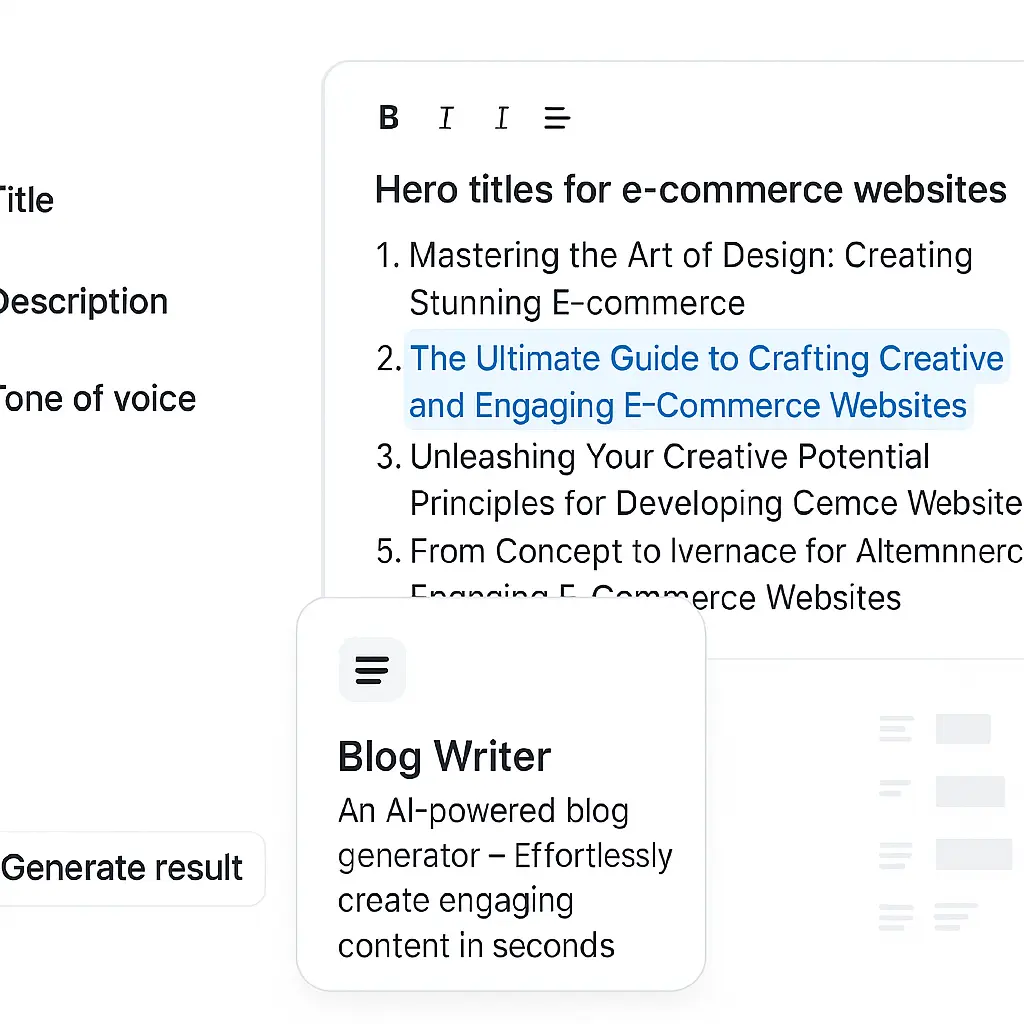1024x1024 pixels.
Task: Click the second gray placeholder block
Action: 970,791
